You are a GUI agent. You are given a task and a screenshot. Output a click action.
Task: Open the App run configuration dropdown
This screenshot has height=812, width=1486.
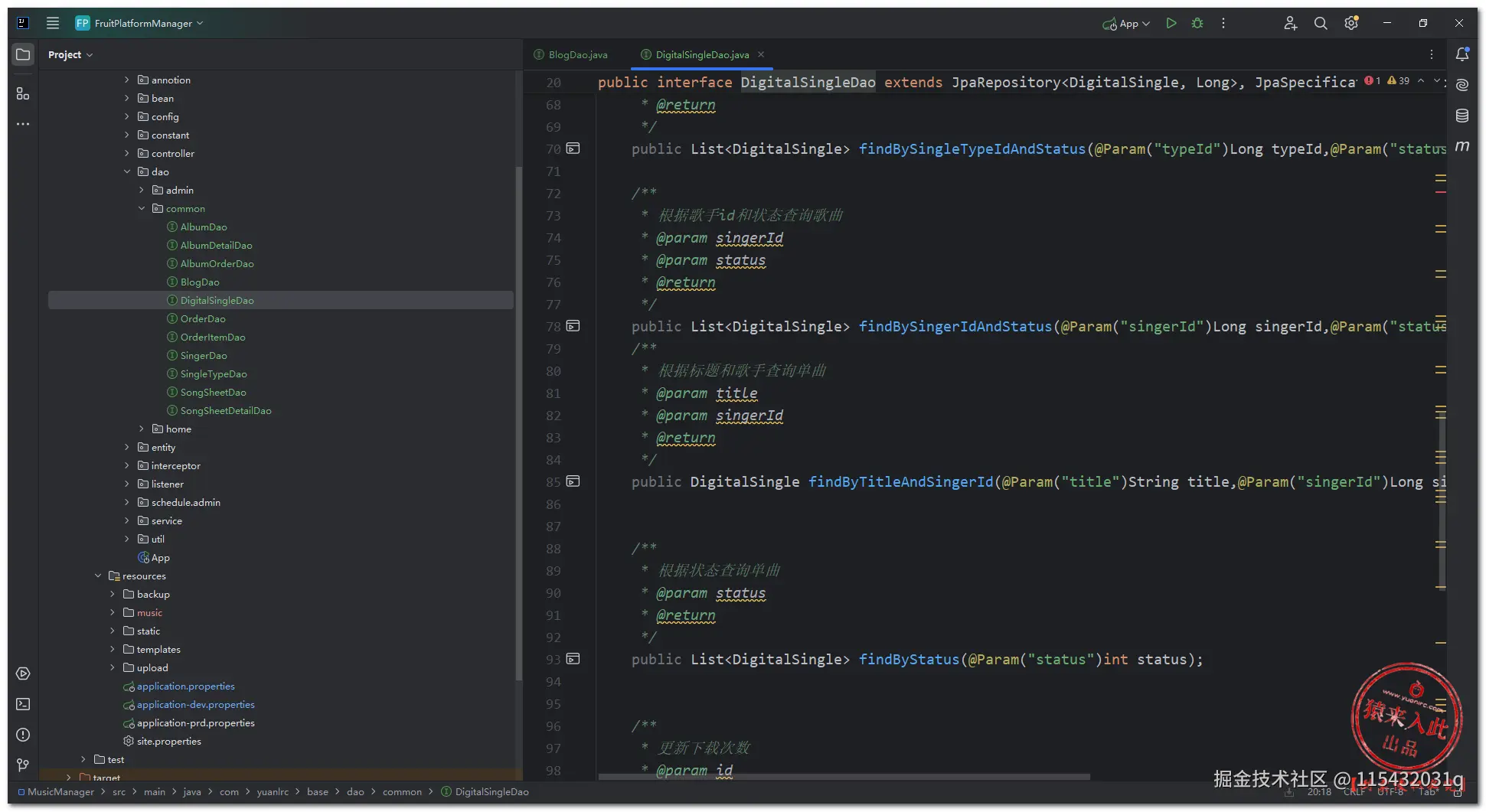click(1126, 24)
